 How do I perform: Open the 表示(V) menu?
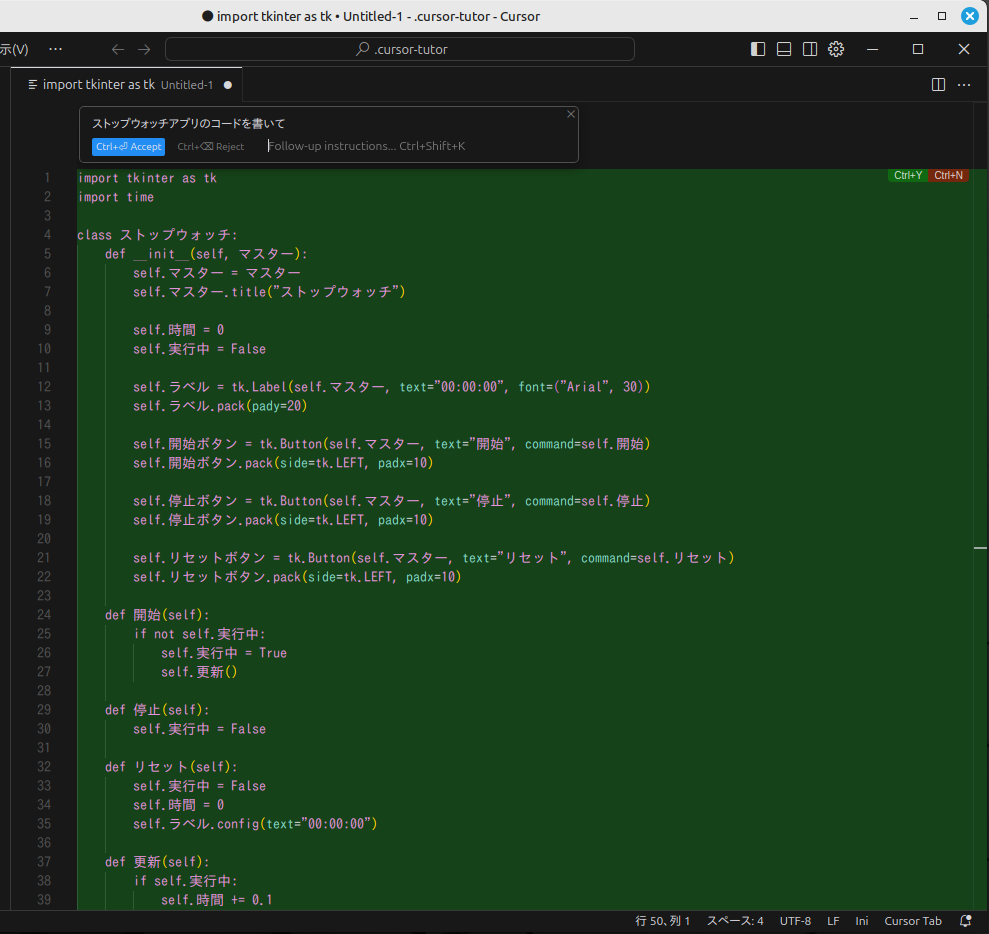point(14,49)
